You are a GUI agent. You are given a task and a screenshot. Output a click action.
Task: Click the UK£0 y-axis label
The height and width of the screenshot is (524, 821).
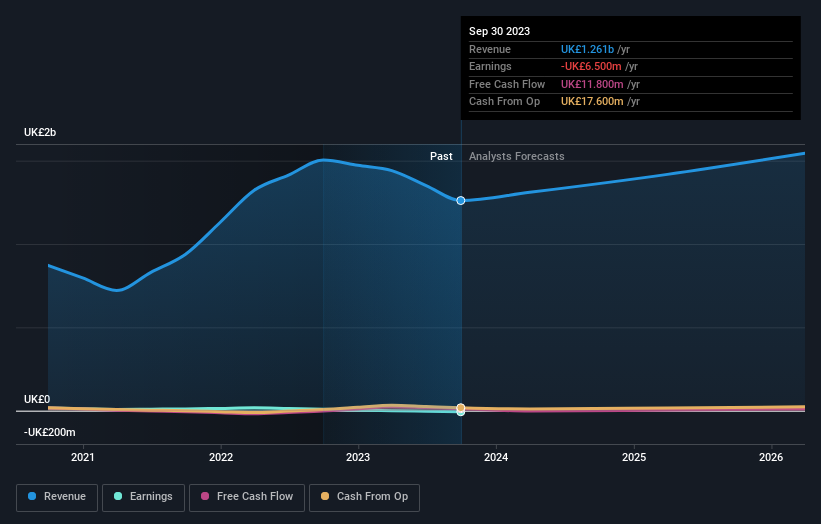click(37, 399)
